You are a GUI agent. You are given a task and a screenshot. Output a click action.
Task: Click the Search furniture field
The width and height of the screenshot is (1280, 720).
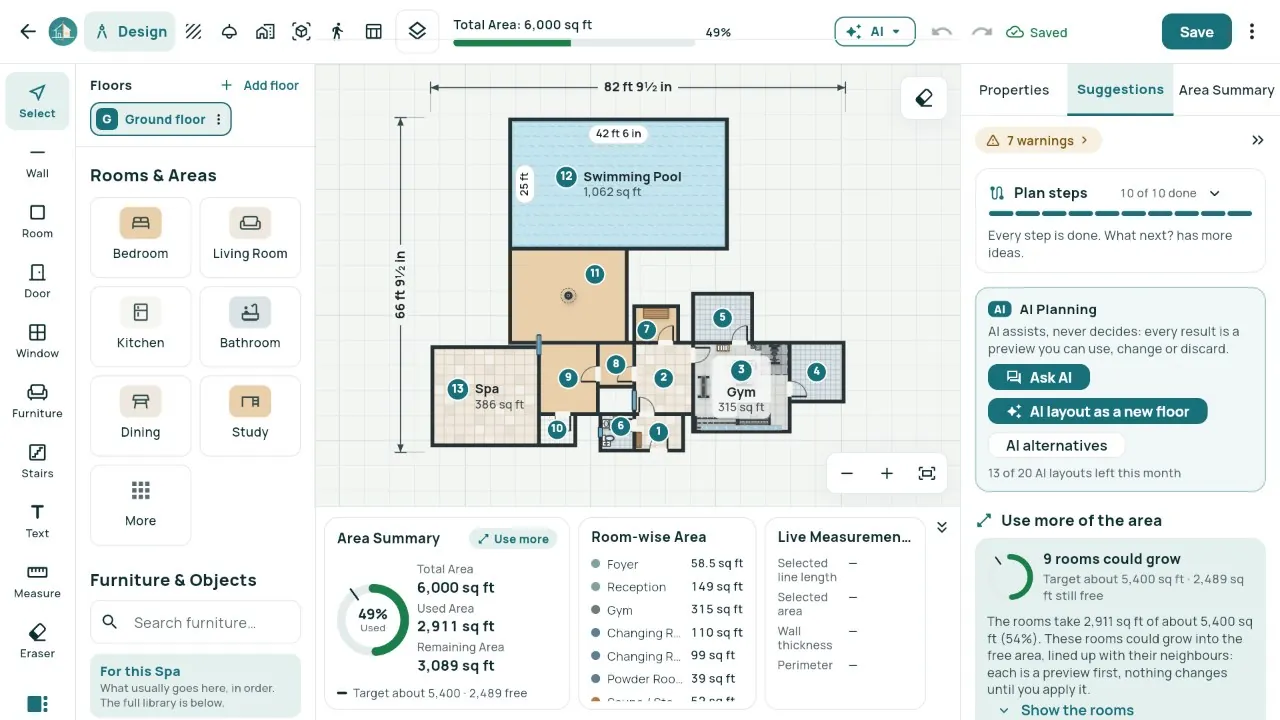(195, 622)
